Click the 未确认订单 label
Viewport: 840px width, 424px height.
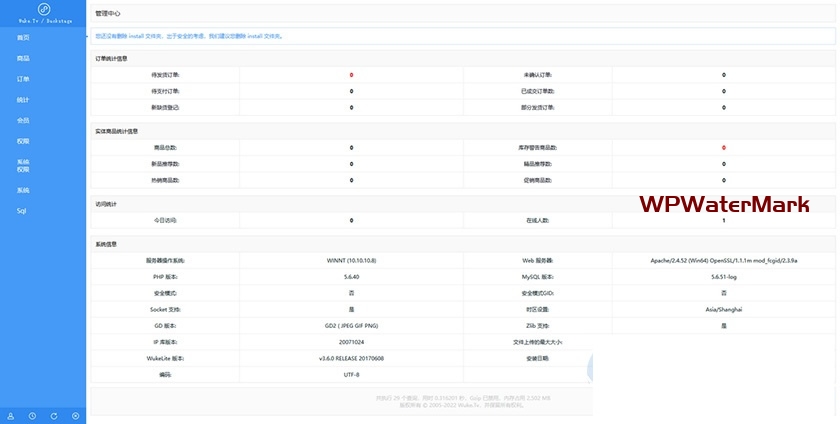pos(539,75)
